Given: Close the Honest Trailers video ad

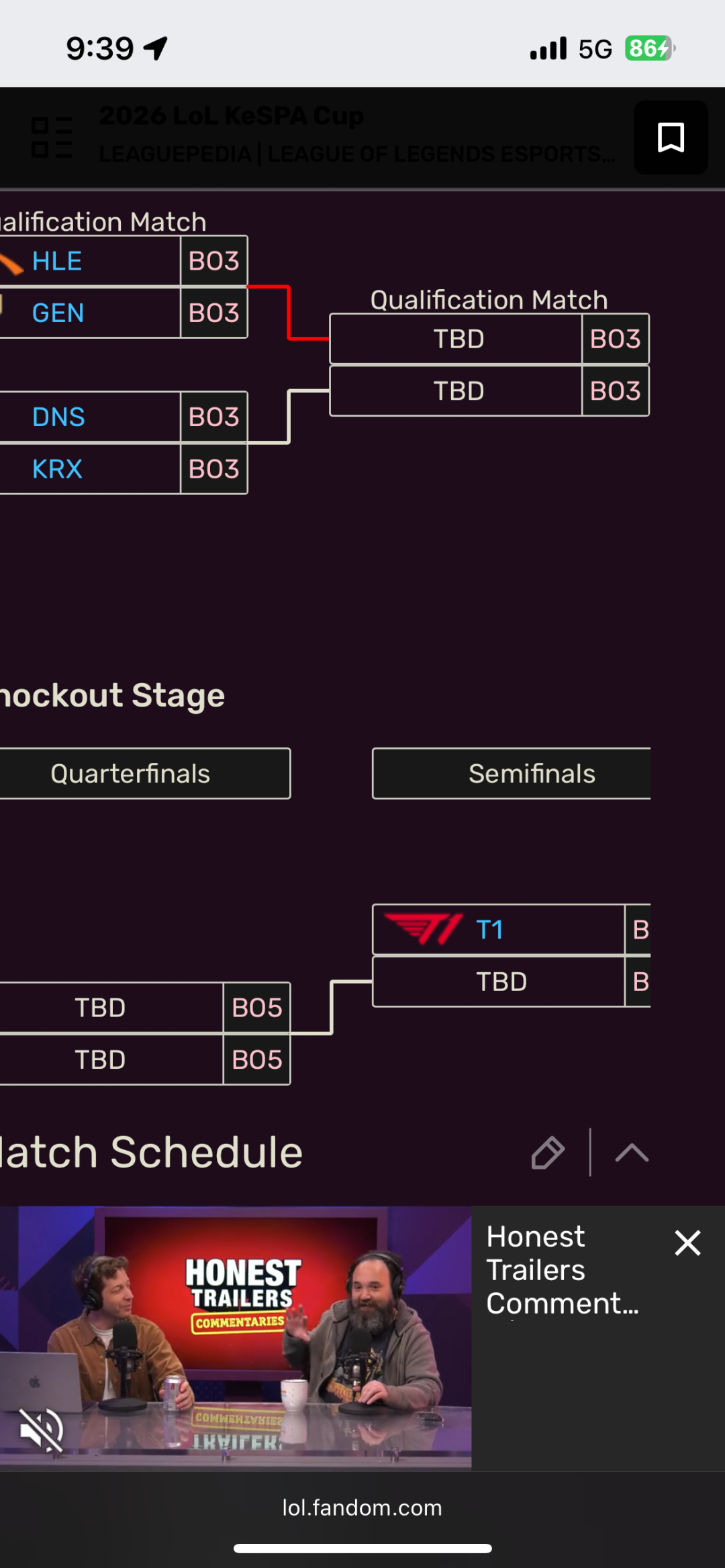Looking at the screenshot, I should click(687, 1243).
